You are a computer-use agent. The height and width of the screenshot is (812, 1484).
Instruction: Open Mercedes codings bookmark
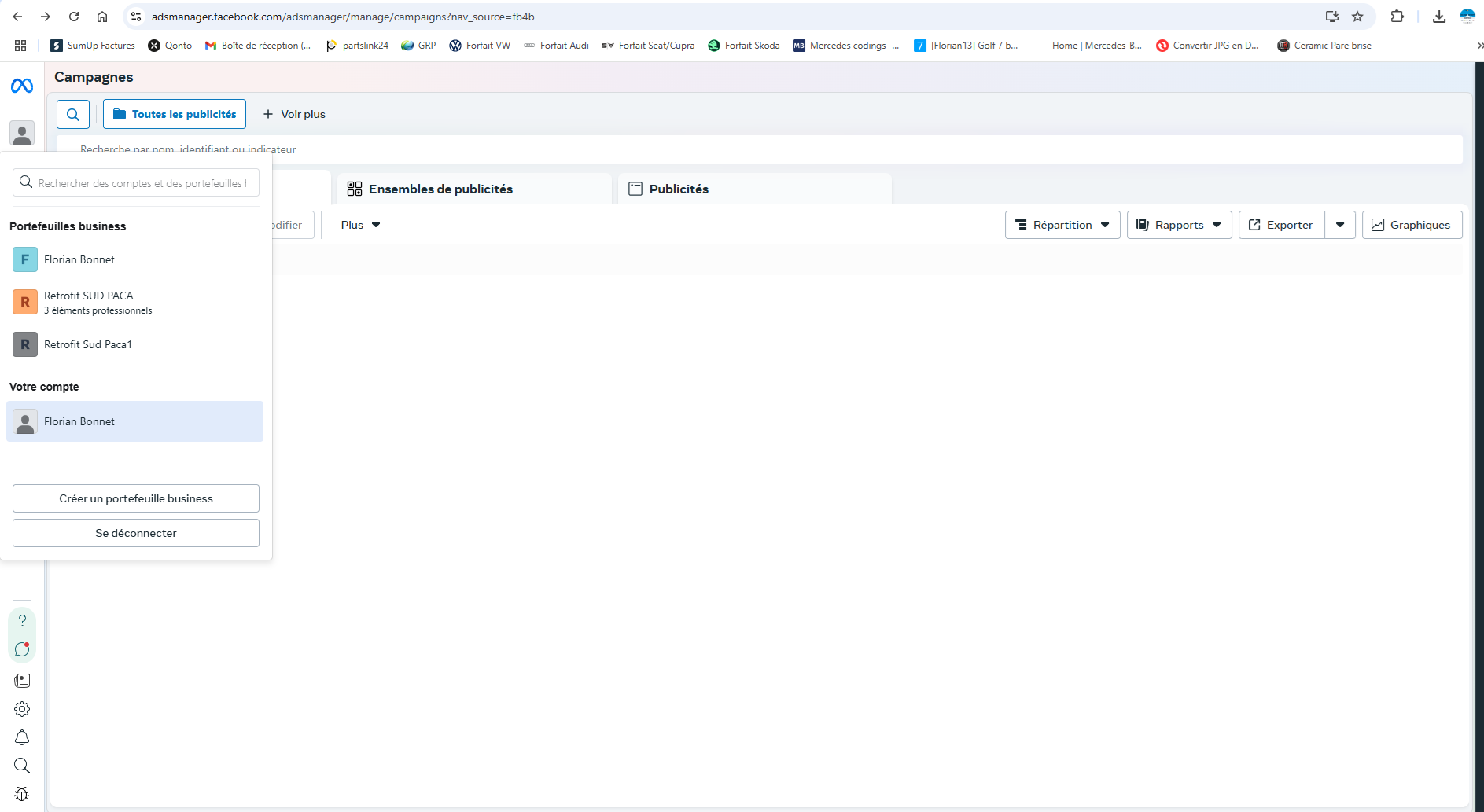pyautogui.click(x=846, y=46)
